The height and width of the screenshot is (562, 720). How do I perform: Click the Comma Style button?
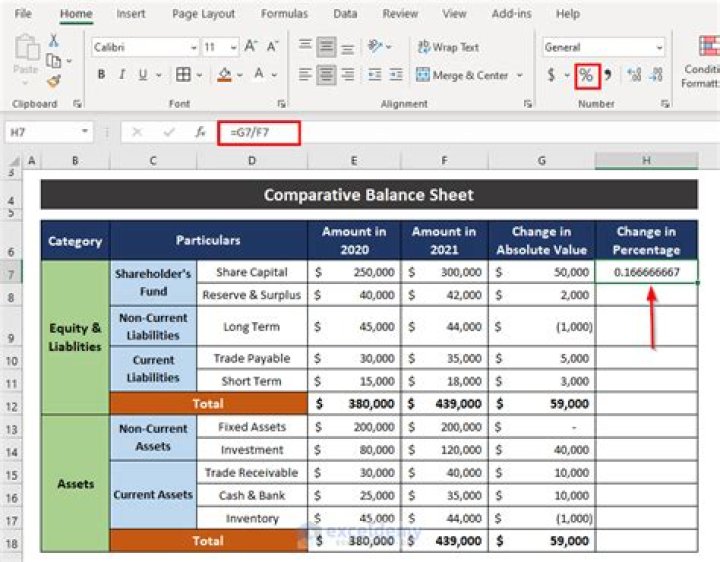pyautogui.click(x=608, y=75)
